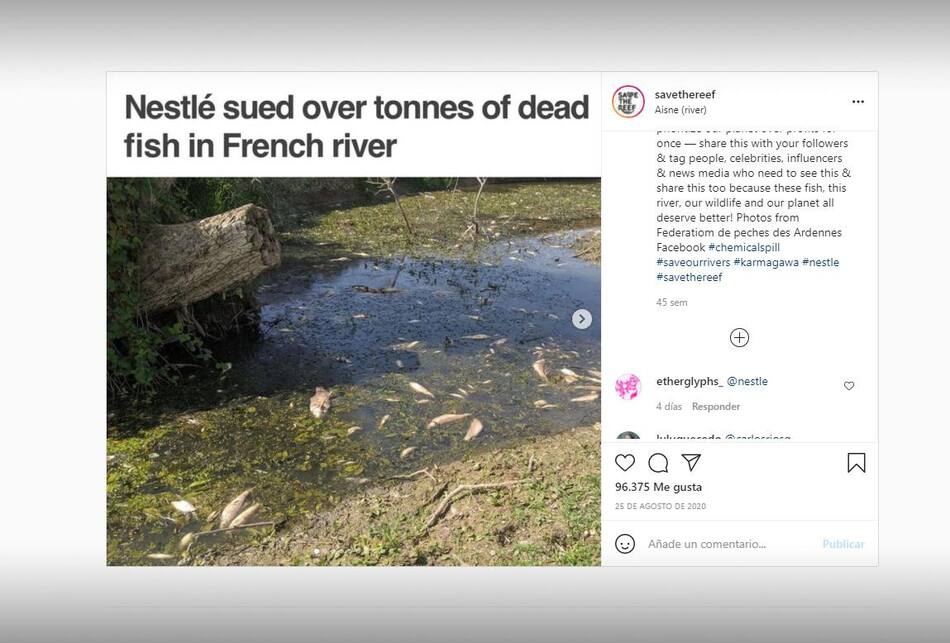Open the Aisne (river) location page

point(681,108)
